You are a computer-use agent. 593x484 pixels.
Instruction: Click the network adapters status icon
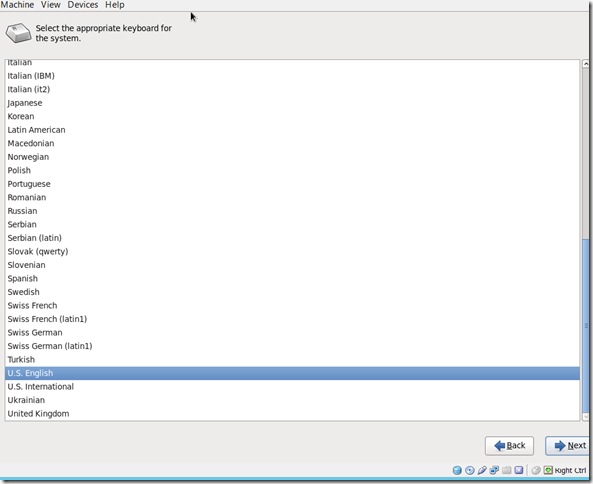click(494, 470)
